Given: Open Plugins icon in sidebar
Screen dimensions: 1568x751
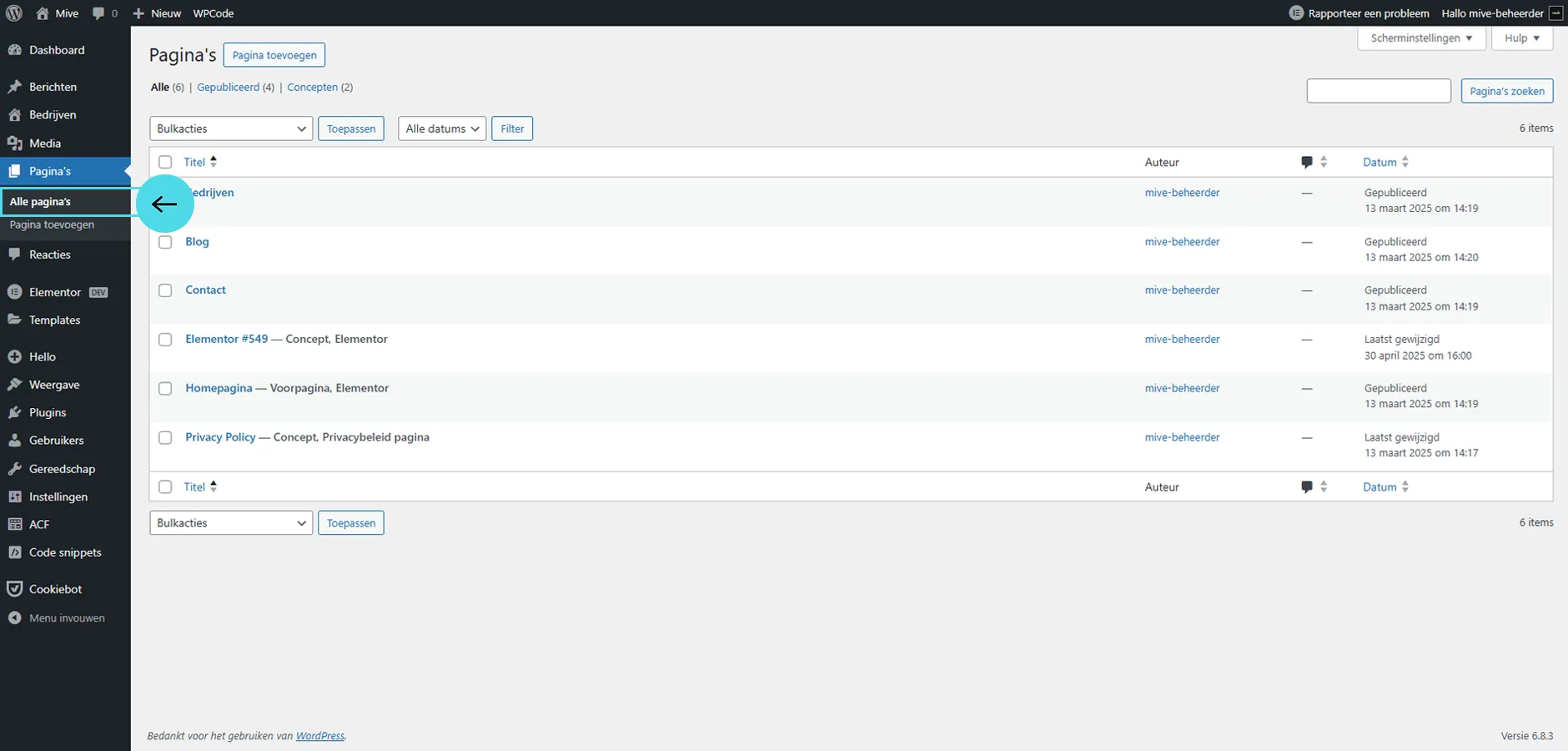Looking at the screenshot, I should (x=14, y=412).
